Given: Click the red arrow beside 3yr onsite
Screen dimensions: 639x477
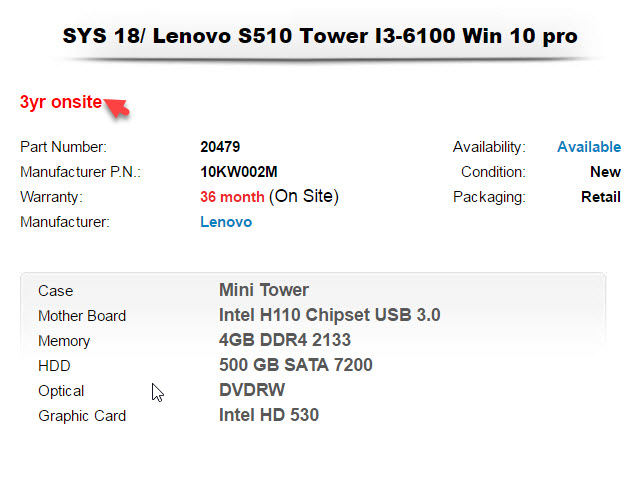Looking at the screenshot, I should point(117,106).
